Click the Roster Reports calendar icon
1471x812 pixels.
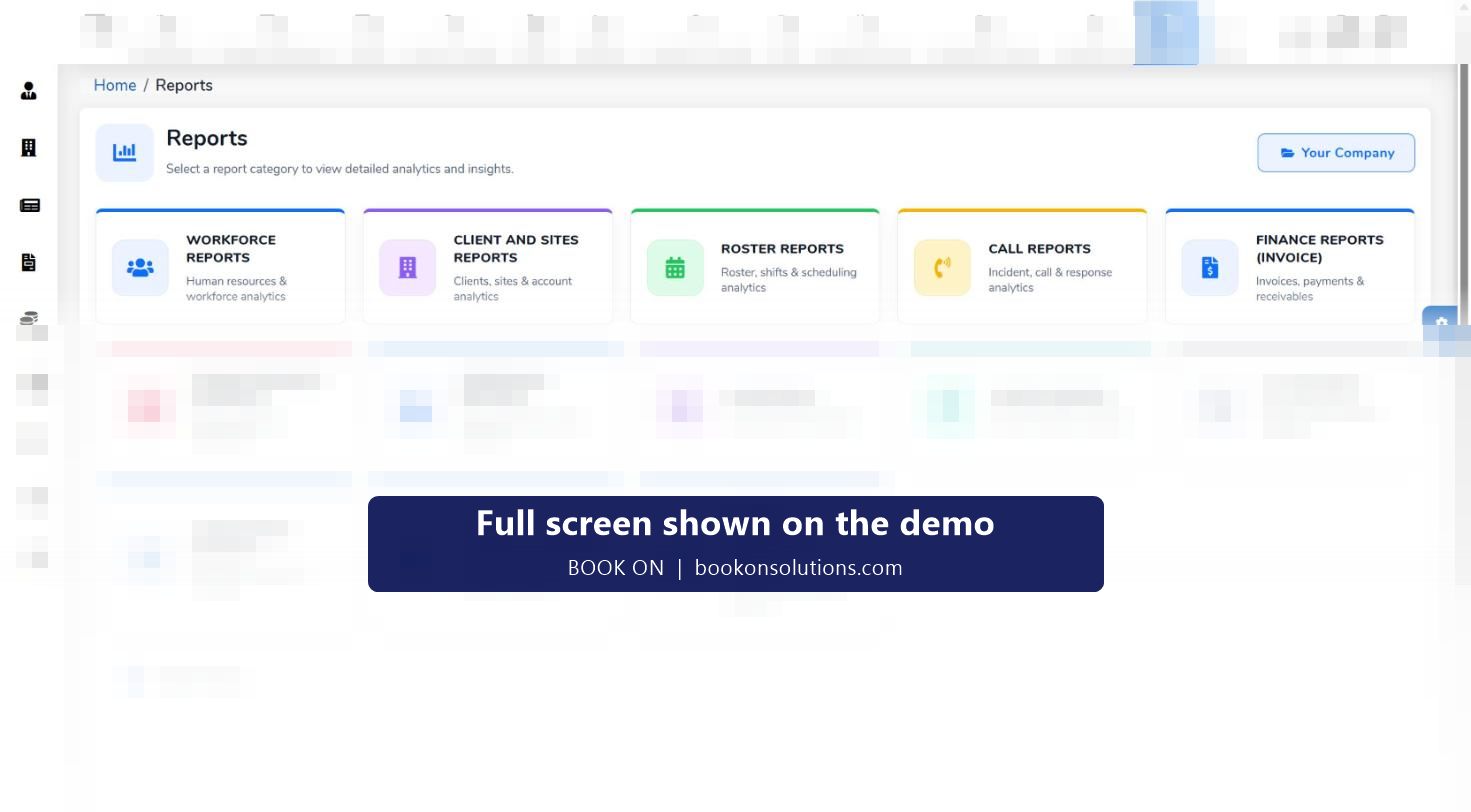pyautogui.click(x=675, y=268)
